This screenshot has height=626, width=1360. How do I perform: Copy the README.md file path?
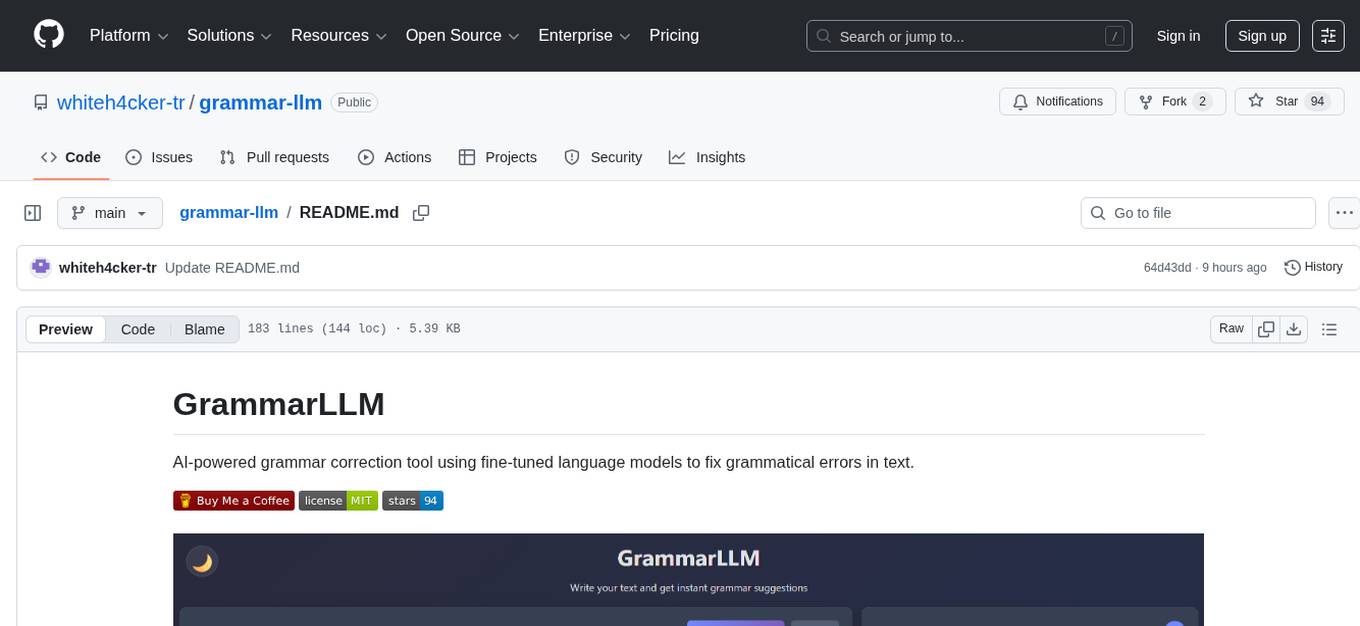point(421,213)
